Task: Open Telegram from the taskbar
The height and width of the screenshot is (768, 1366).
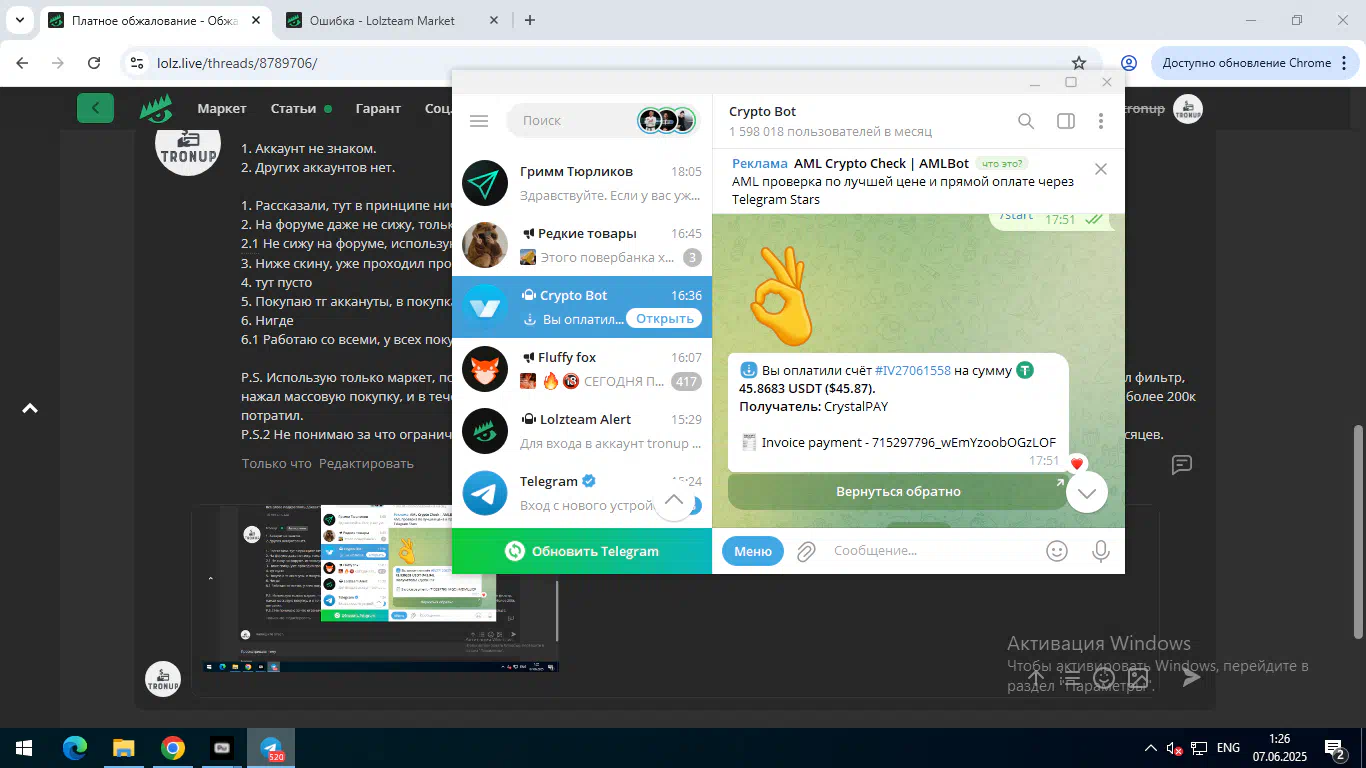Action: tap(271, 748)
